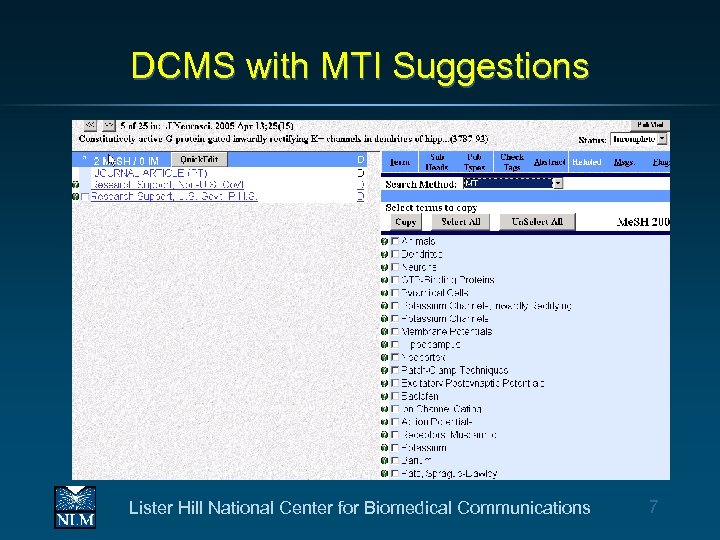Open info icon for Excitatory Postsynaptic Potentials
Viewport: 720px width, 540px height.
tap(385, 383)
